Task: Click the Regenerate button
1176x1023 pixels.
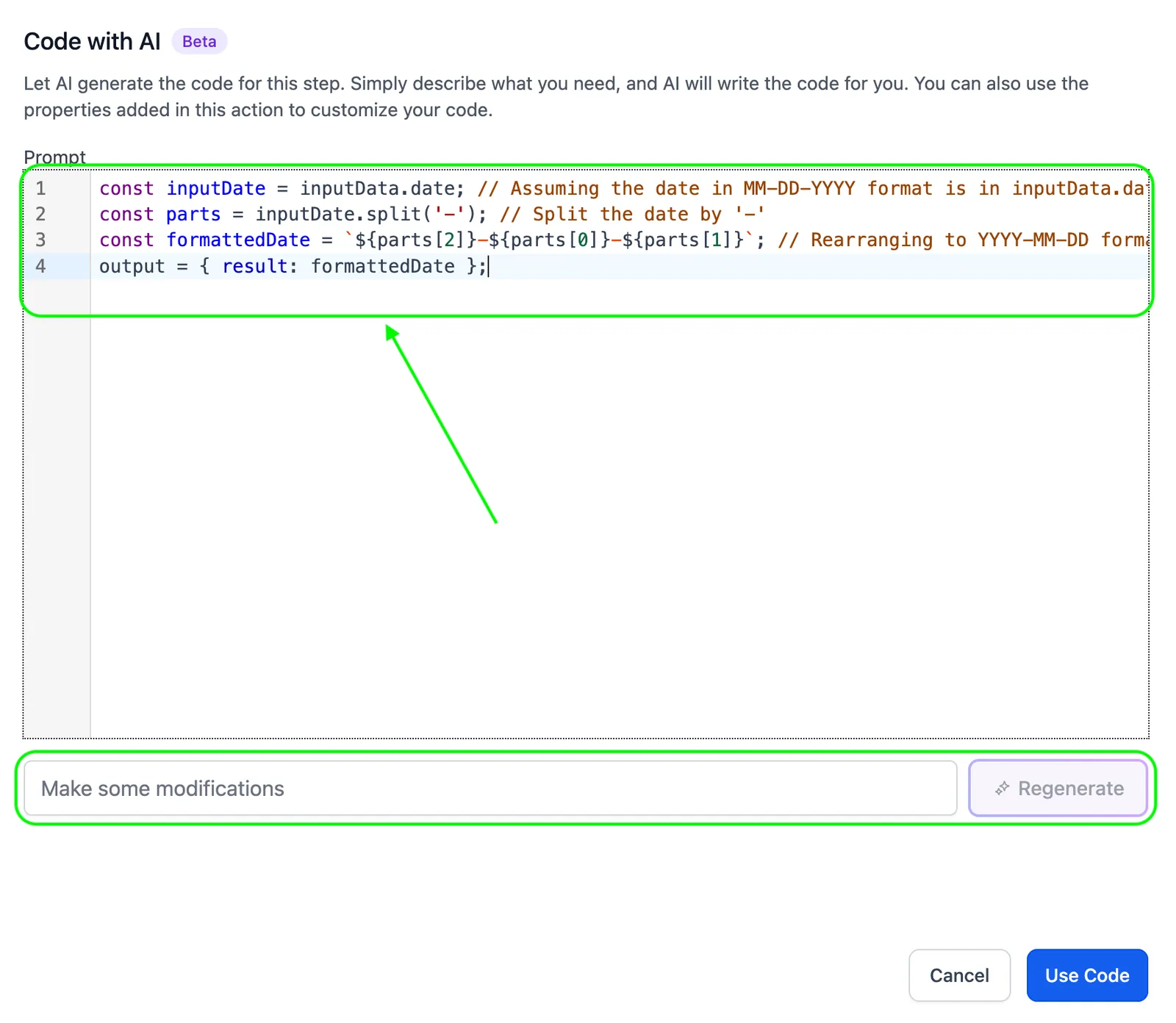Action: click(1058, 789)
